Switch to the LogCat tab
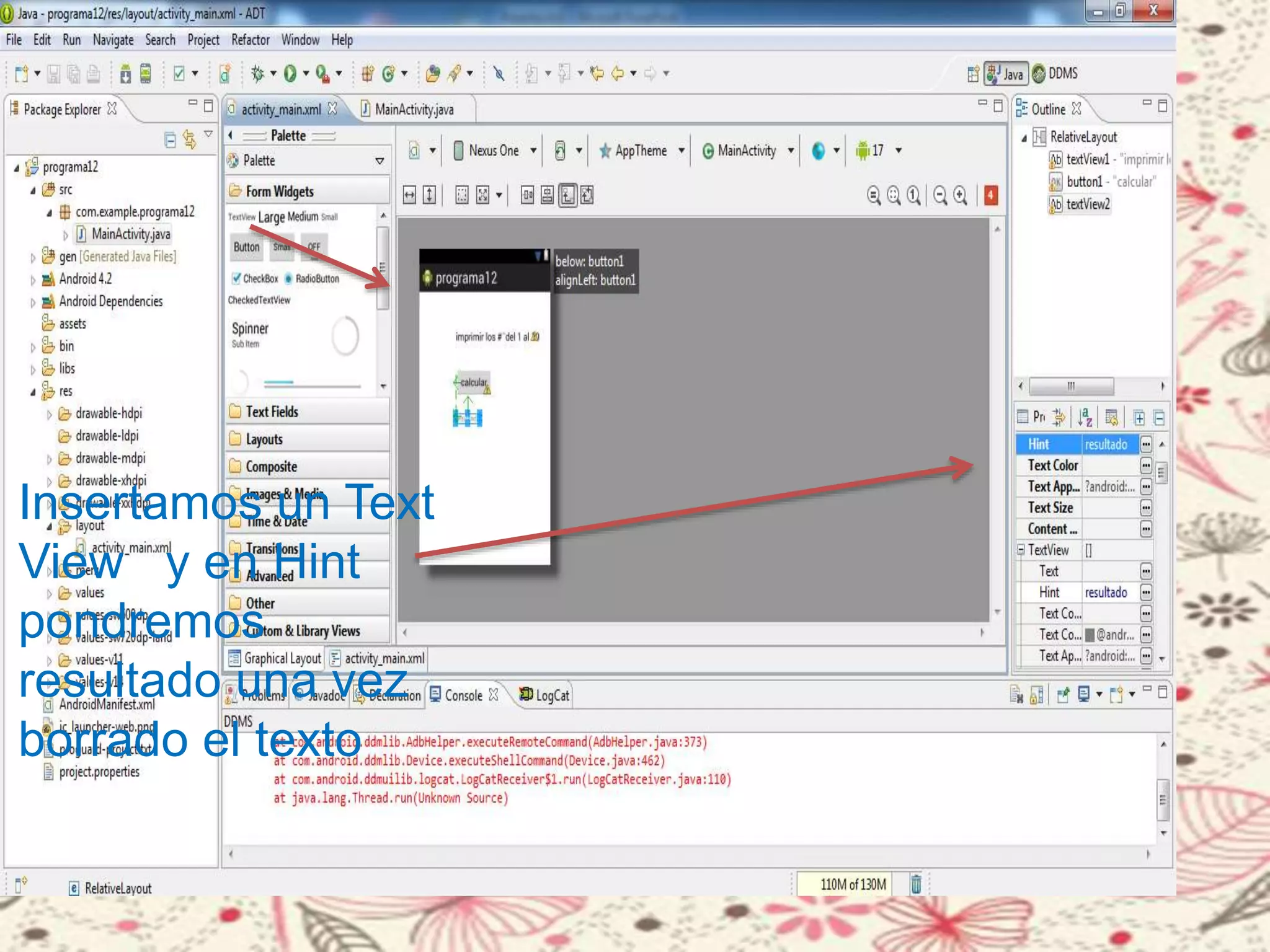This screenshot has height=952, width=1270. click(x=544, y=695)
